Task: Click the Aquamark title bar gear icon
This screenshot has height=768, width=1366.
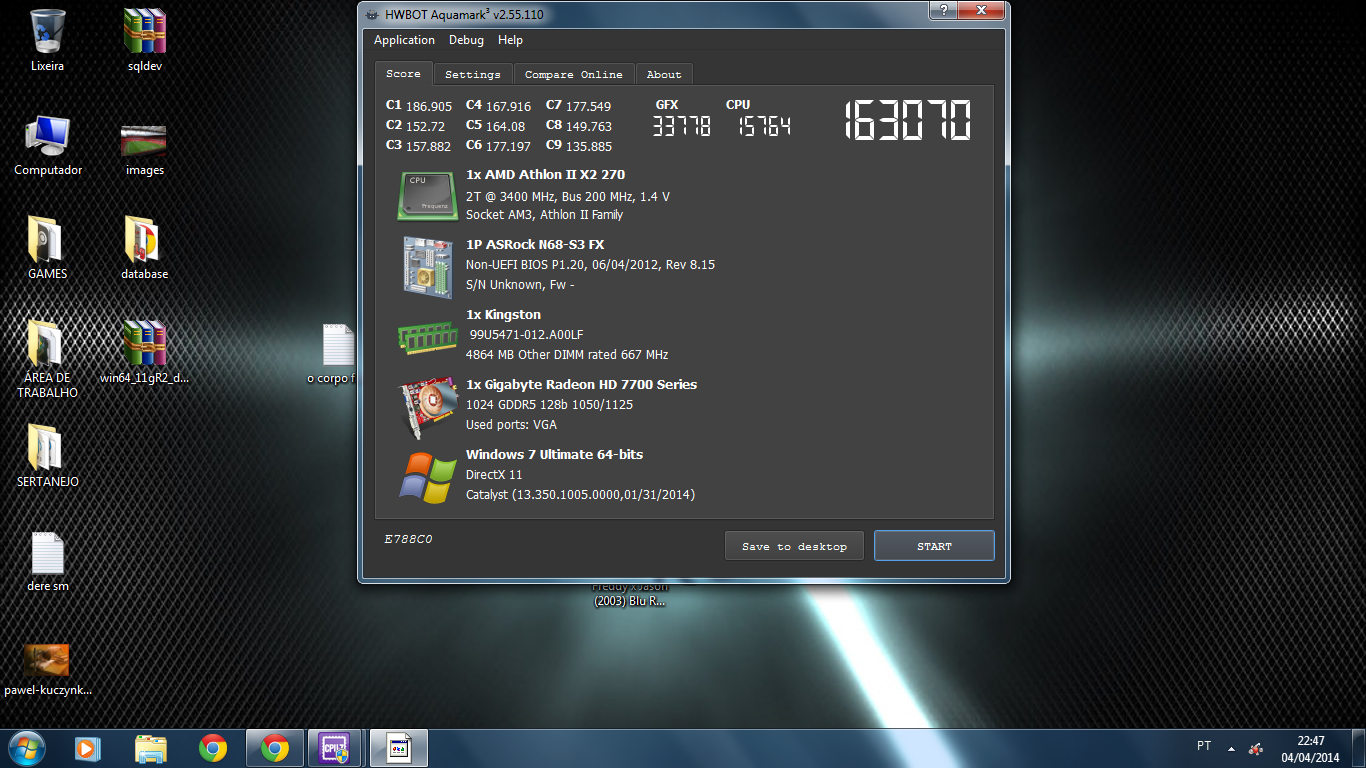Action: 372,15
